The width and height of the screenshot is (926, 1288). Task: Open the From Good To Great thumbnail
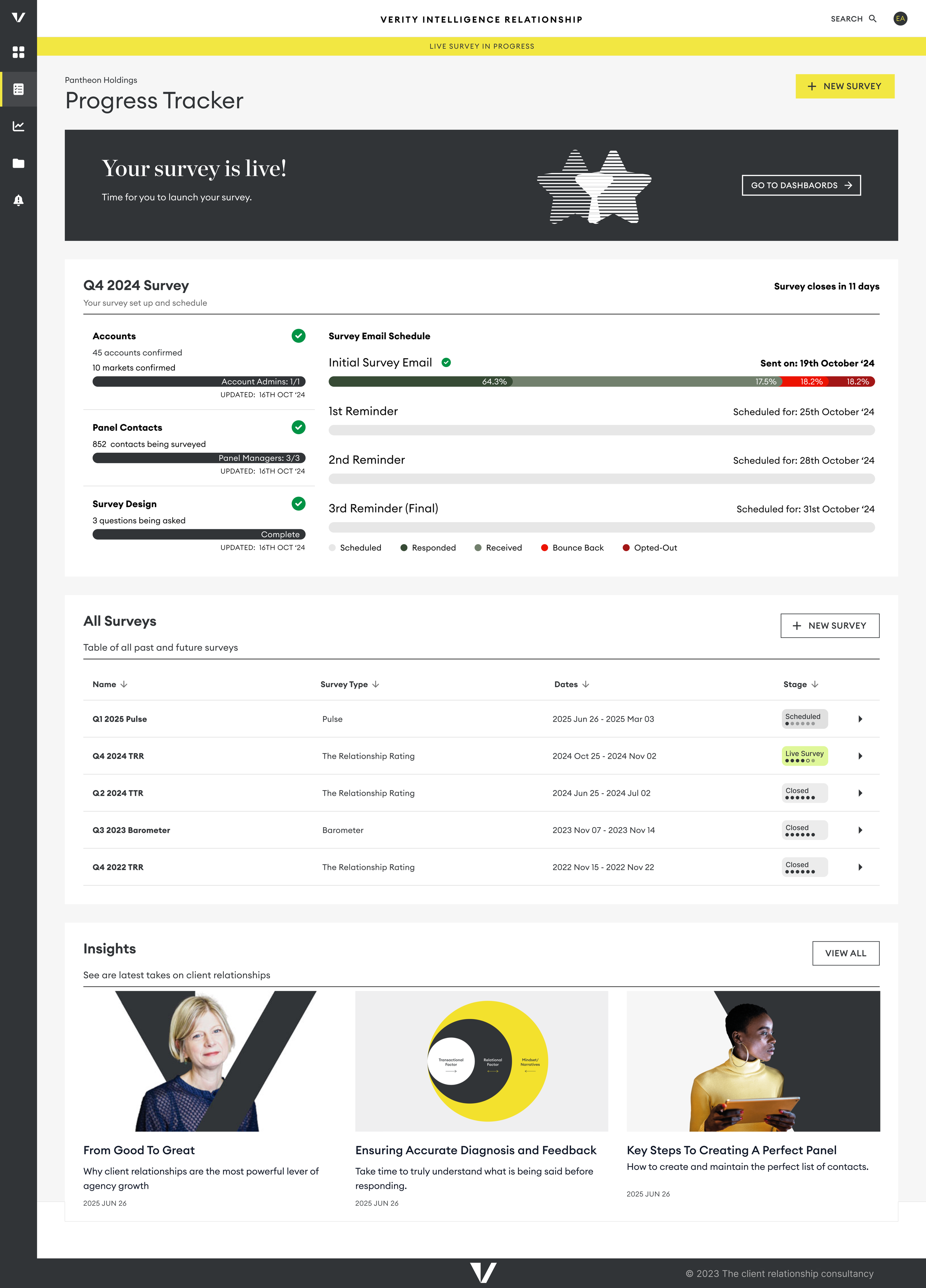click(x=210, y=1061)
